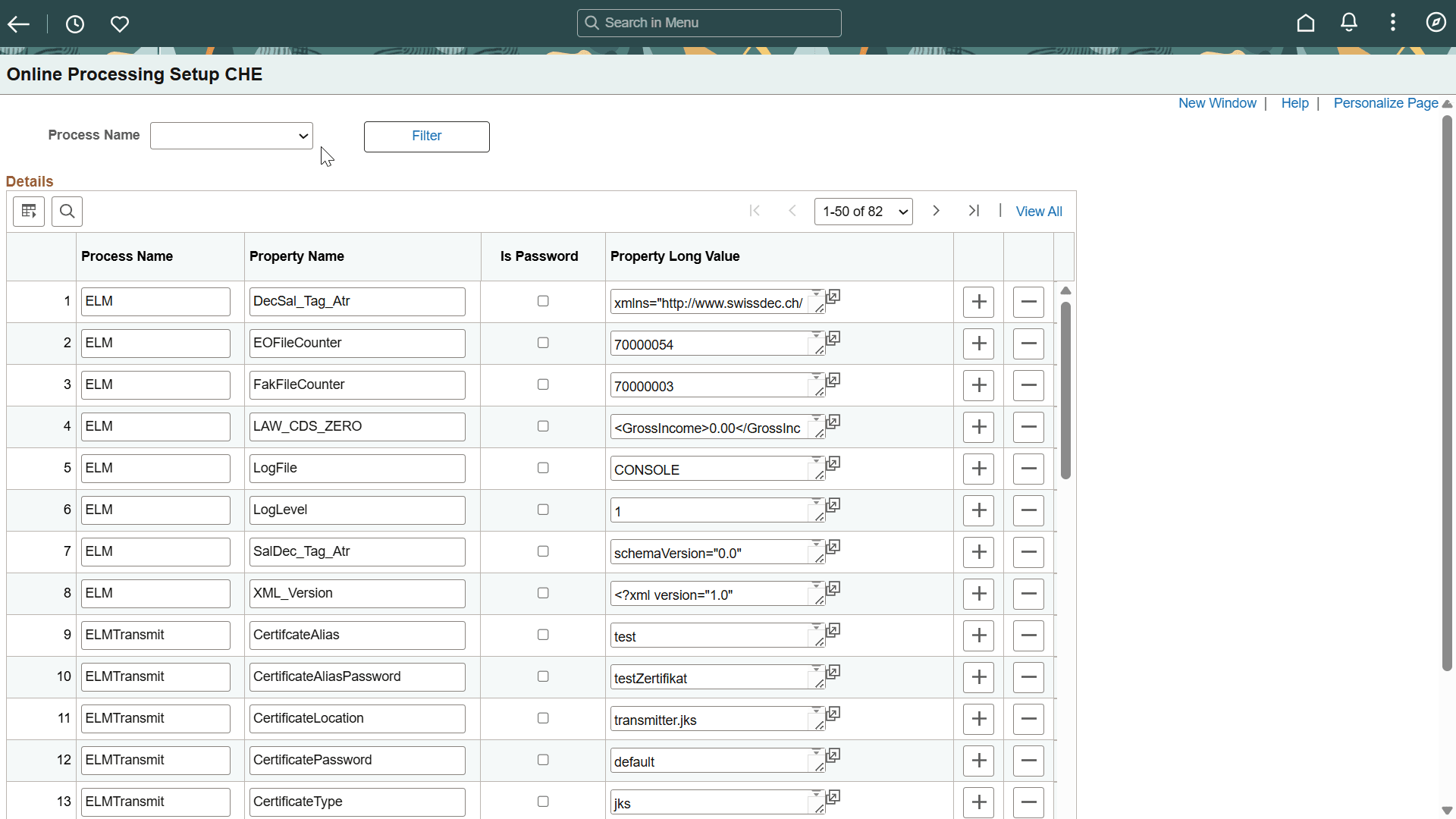The height and width of the screenshot is (819, 1456).
Task: Click the Recent Places clock icon
Action: point(74,24)
